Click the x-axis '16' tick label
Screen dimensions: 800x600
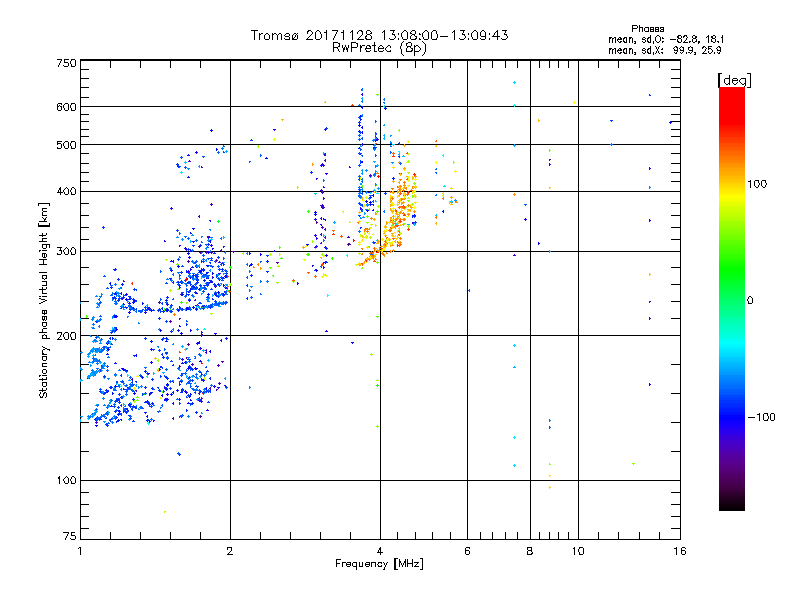pyautogui.click(x=680, y=551)
